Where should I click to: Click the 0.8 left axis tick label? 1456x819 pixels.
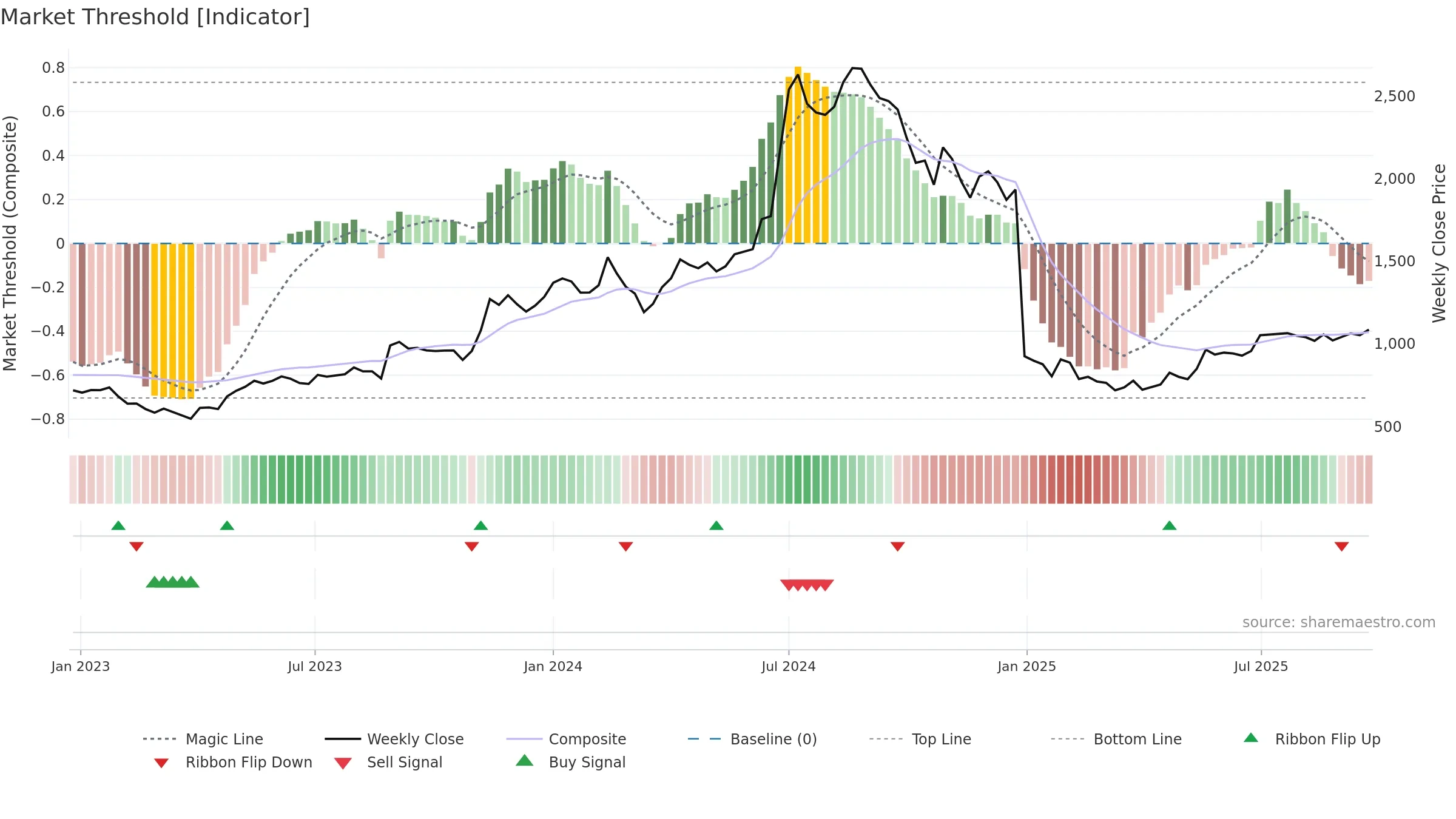point(53,68)
